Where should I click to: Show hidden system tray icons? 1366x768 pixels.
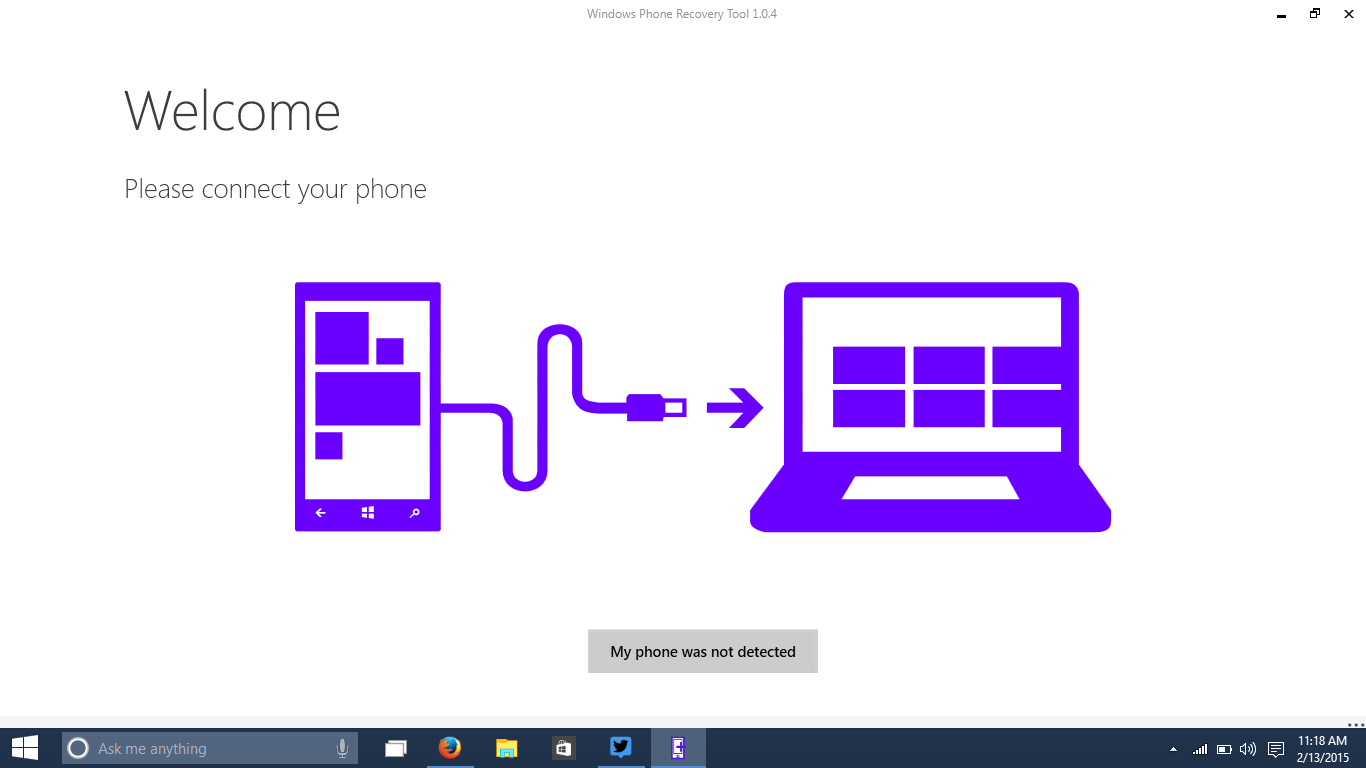click(x=1173, y=749)
